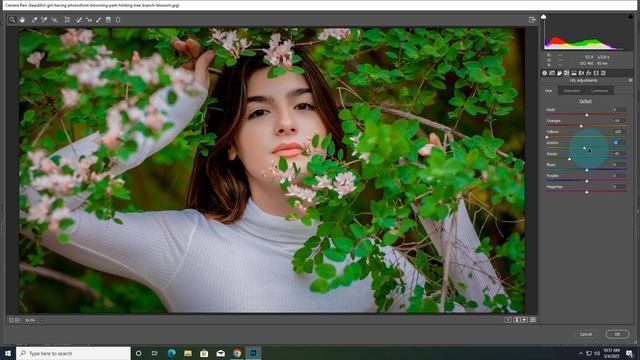Open the Windows Start menu

[8, 353]
